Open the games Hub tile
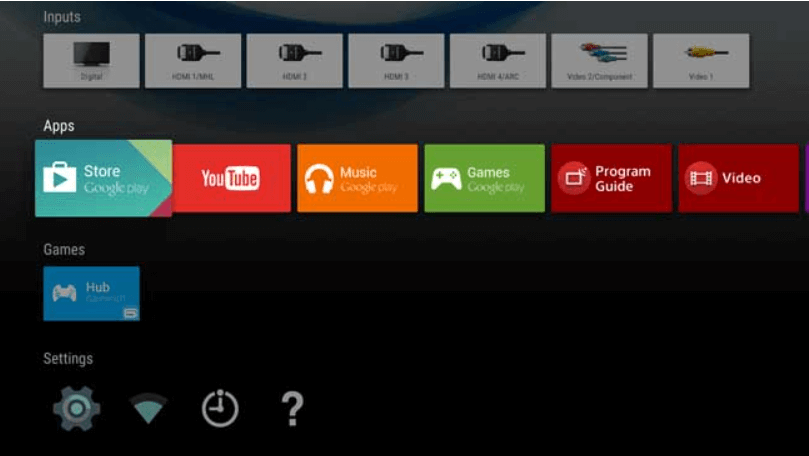Viewport: 809px width, 456px height. [91, 294]
